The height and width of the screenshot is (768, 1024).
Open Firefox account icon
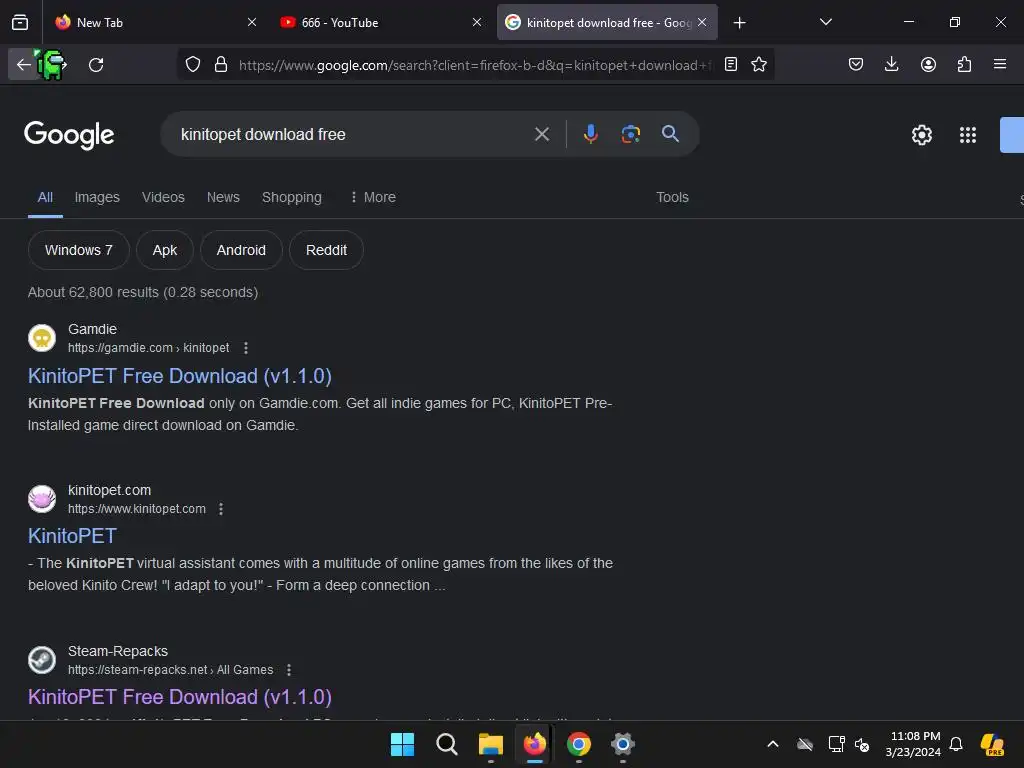(928, 64)
